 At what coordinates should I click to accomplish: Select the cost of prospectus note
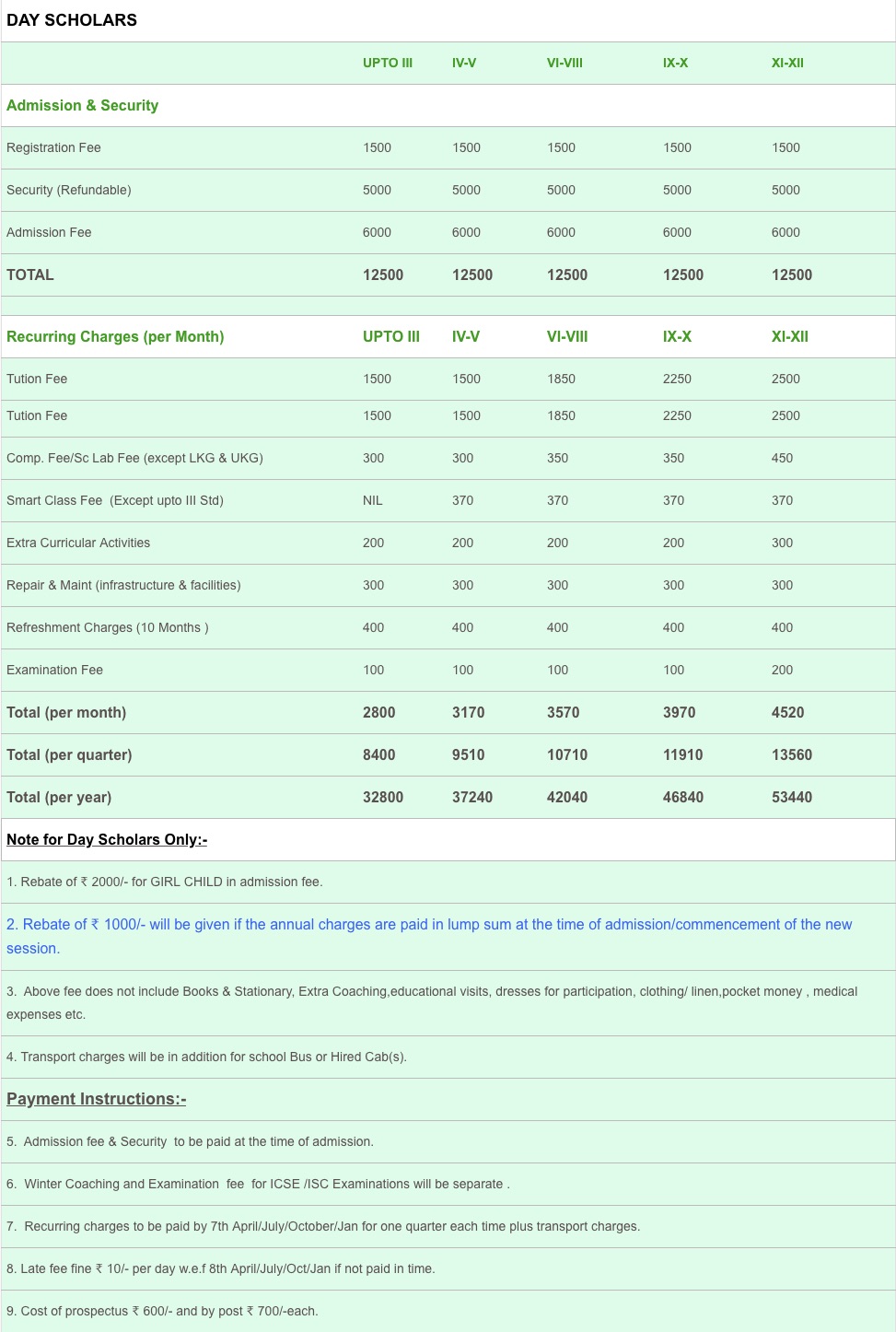(x=162, y=1312)
